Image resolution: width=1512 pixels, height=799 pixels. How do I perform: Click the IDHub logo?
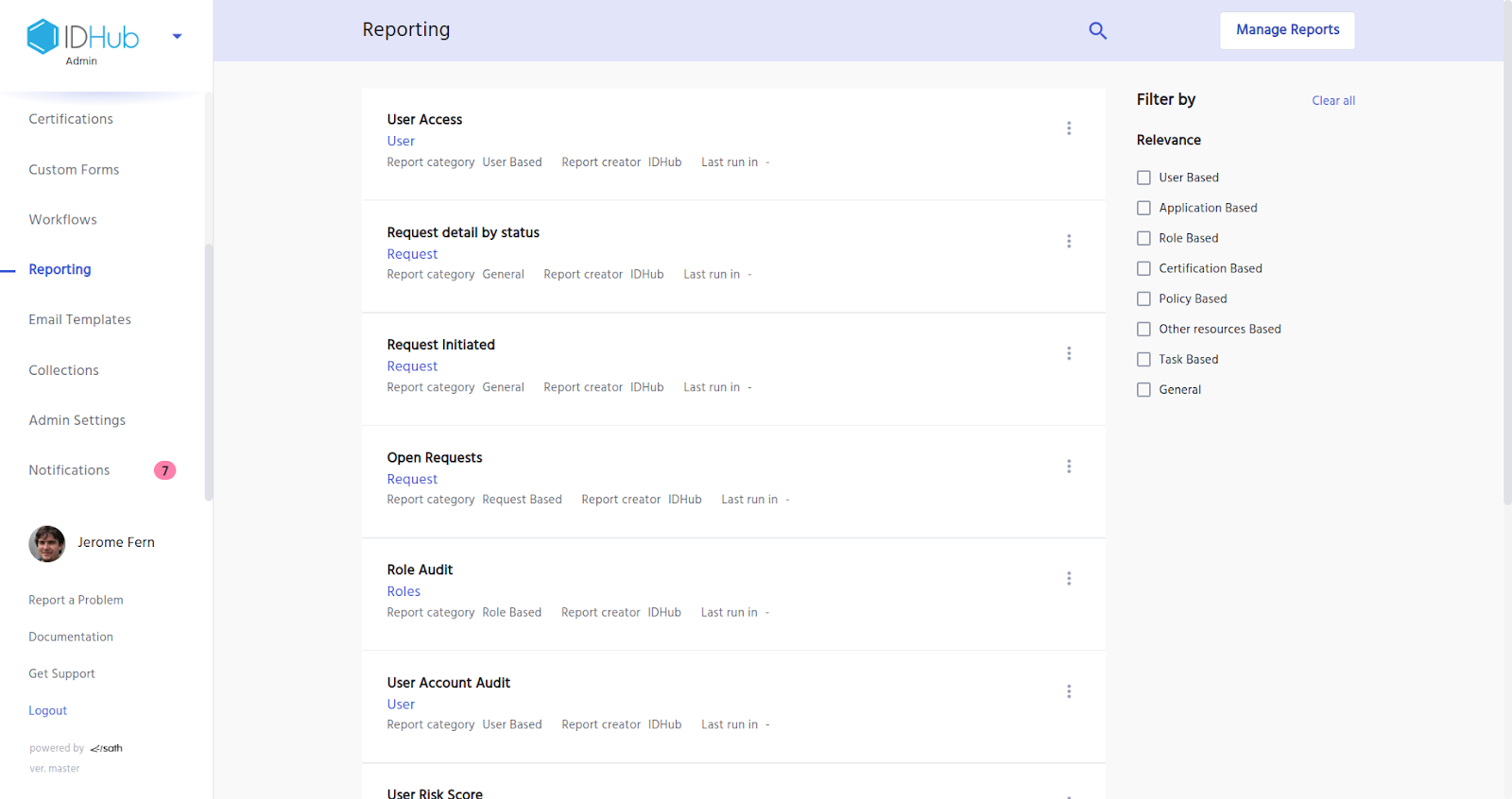pyautogui.click(x=82, y=38)
